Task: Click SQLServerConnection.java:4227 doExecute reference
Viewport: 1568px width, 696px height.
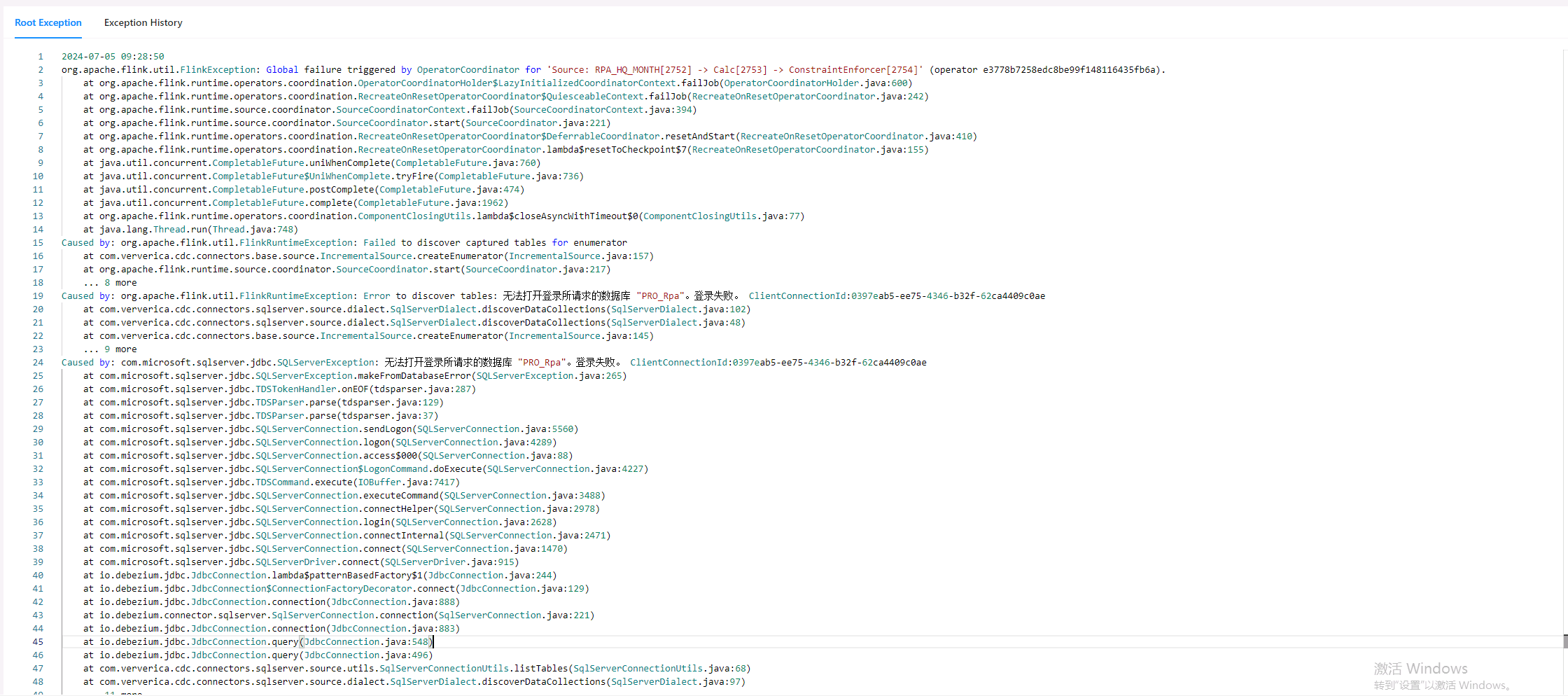Action: tap(565, 469)
